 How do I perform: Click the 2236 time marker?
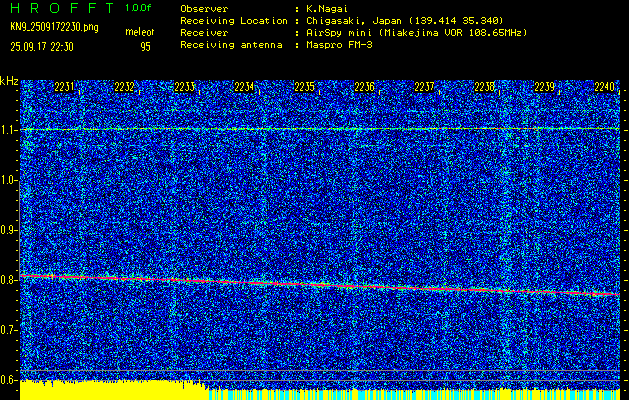coord(365,87)
